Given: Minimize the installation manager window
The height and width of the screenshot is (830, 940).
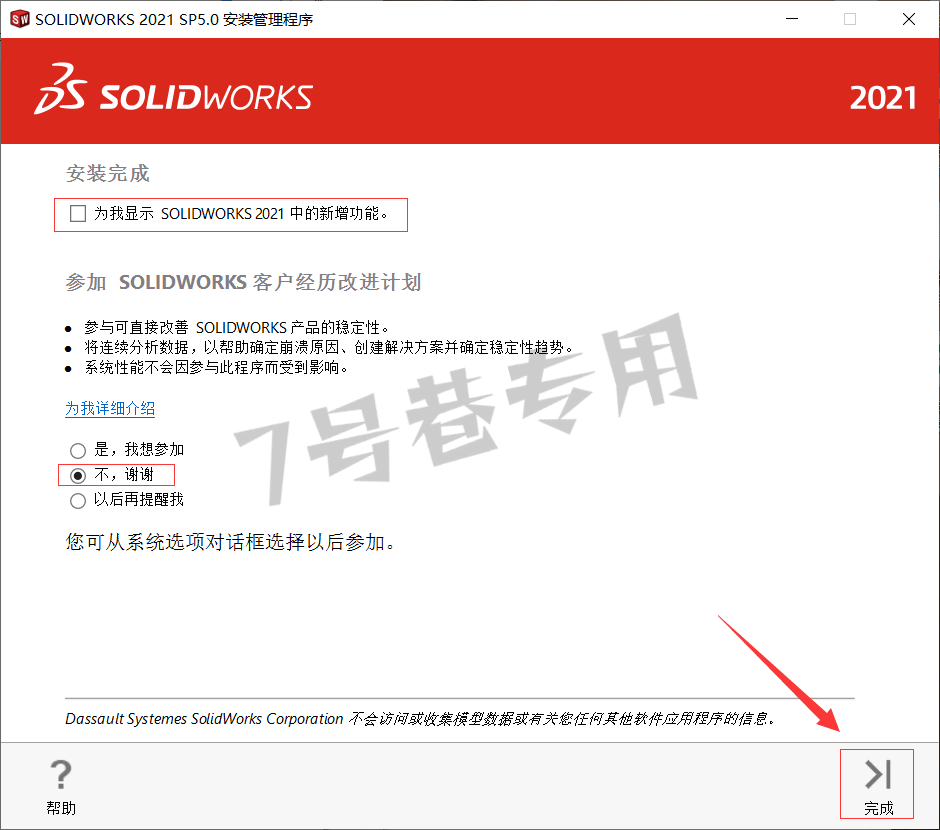Looking at the screenshot, I should coord(792,19).
